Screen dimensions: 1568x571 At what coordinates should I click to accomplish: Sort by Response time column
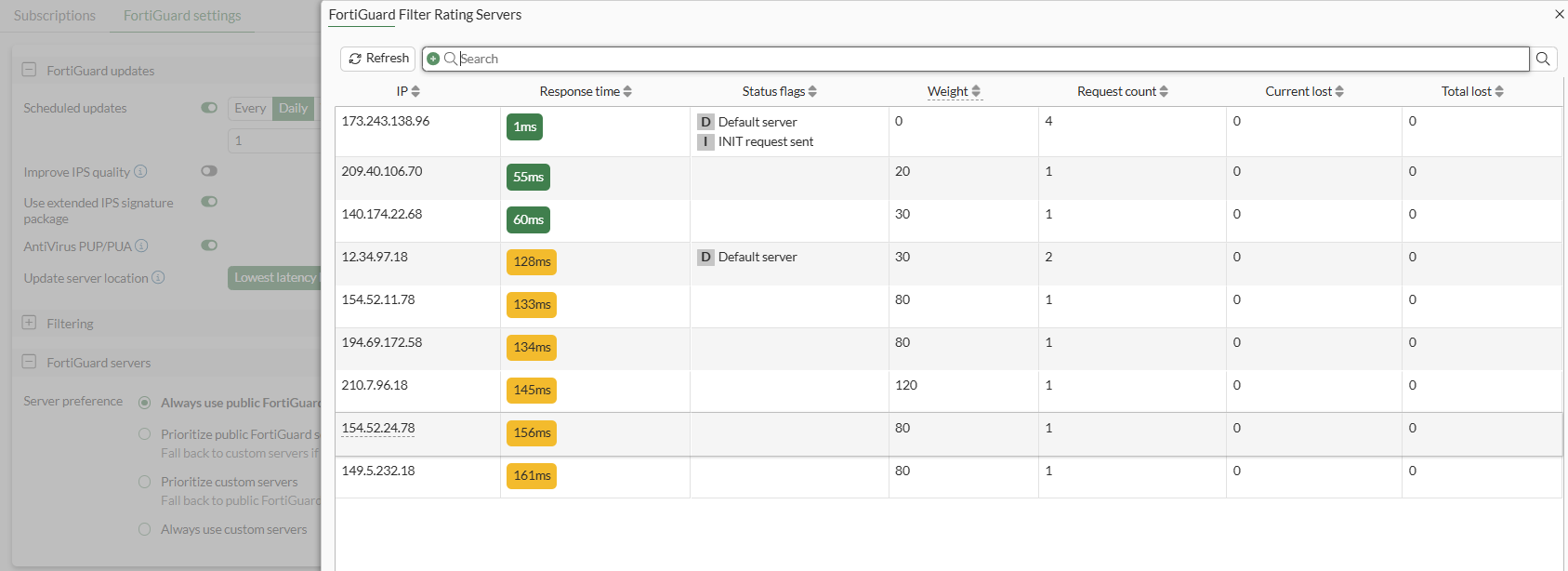coord(627,91)
